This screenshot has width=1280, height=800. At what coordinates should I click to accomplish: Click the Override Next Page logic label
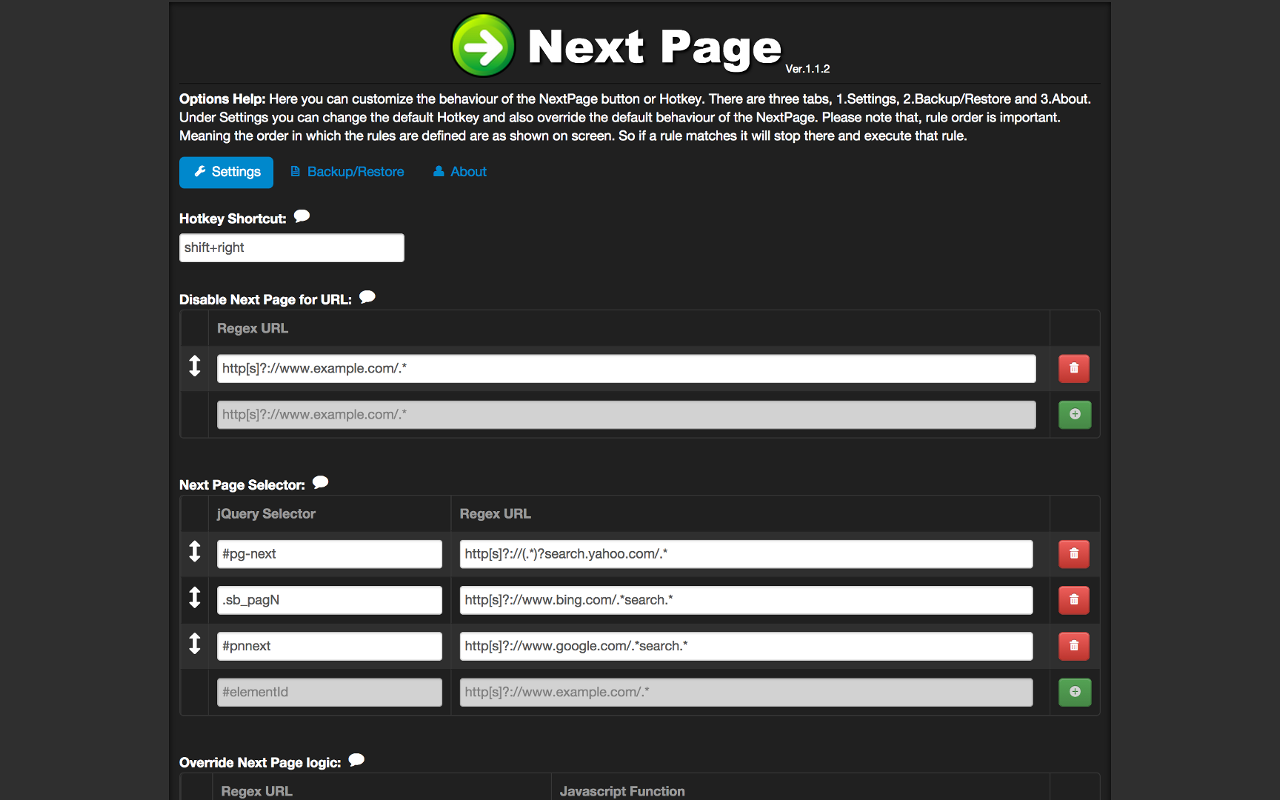260,762
